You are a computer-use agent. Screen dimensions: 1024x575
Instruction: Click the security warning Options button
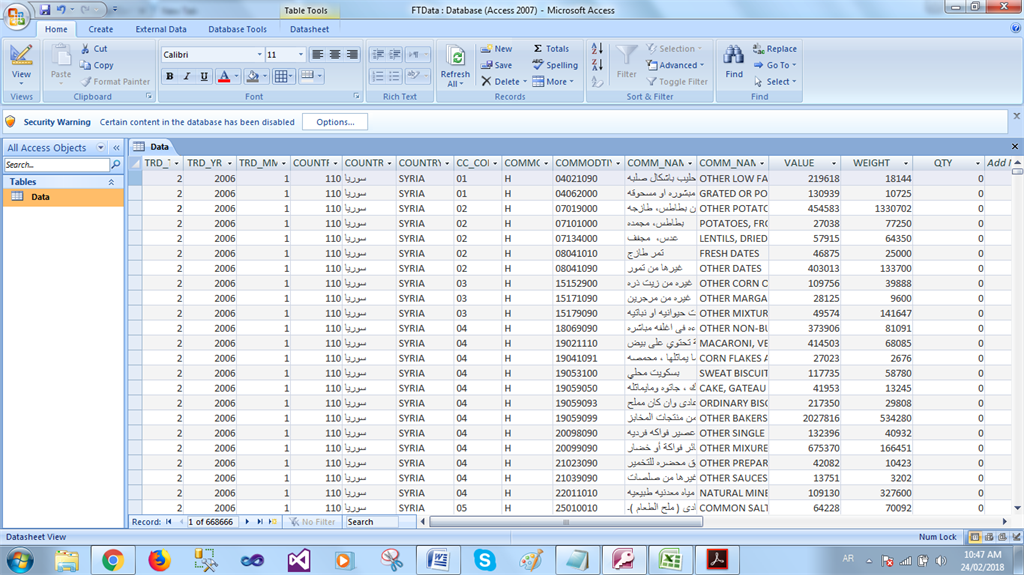335,122
